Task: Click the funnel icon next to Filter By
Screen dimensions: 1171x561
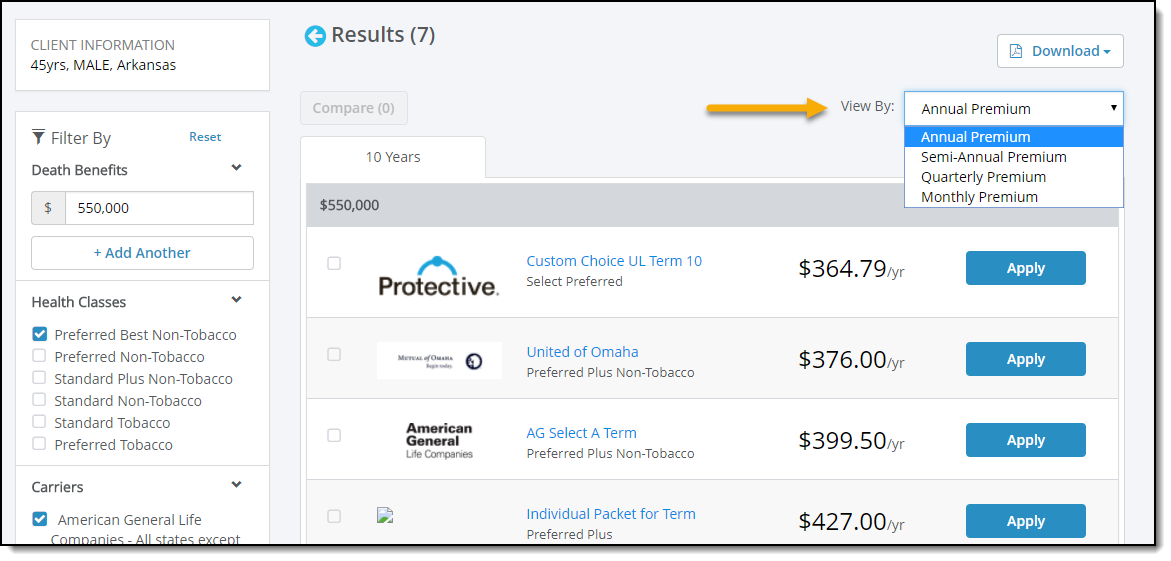Action: [39, 137]
